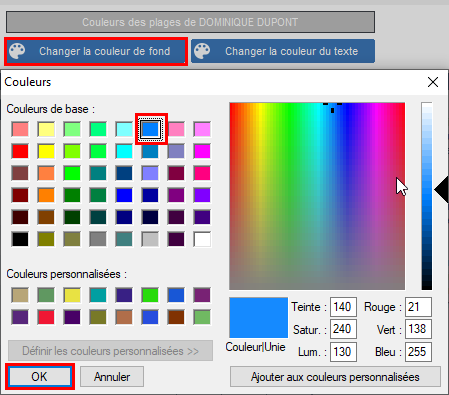This screenshot has width=449, height=395.
Task: Click Ajouter aux couleurs personnalisées
Action: point(335,377)
